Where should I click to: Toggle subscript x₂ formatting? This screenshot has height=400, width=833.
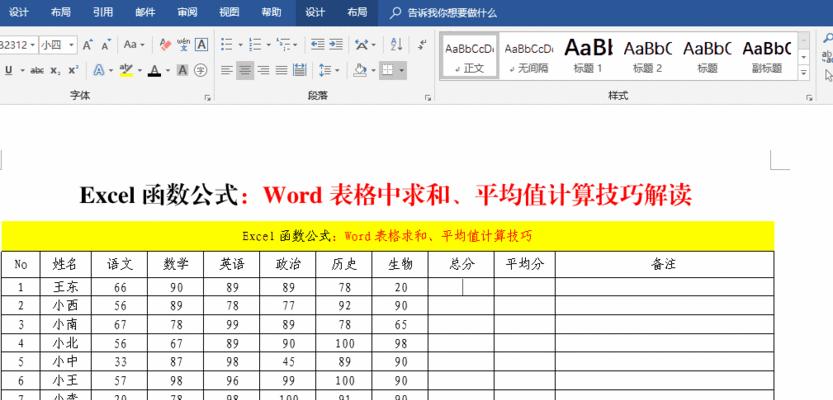pyautogui.click(x=55, y=70)
